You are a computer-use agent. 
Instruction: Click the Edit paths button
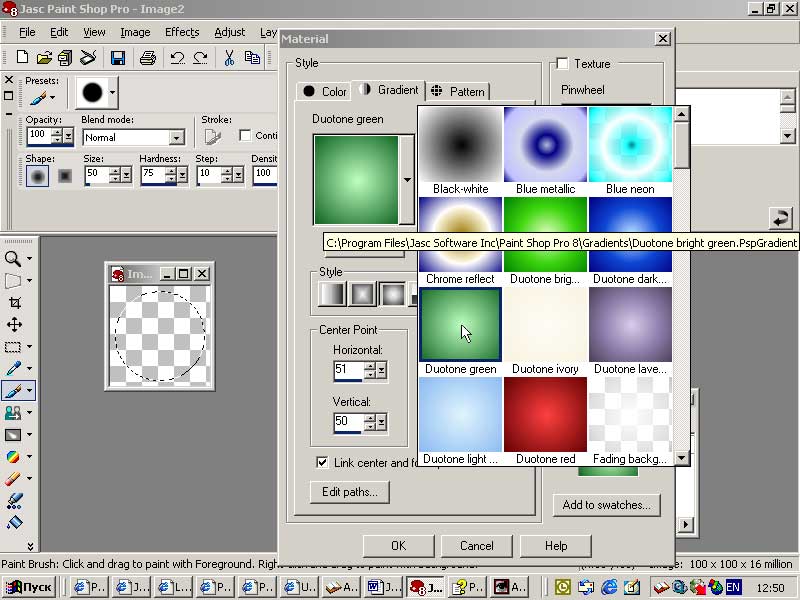pos(349,492)
